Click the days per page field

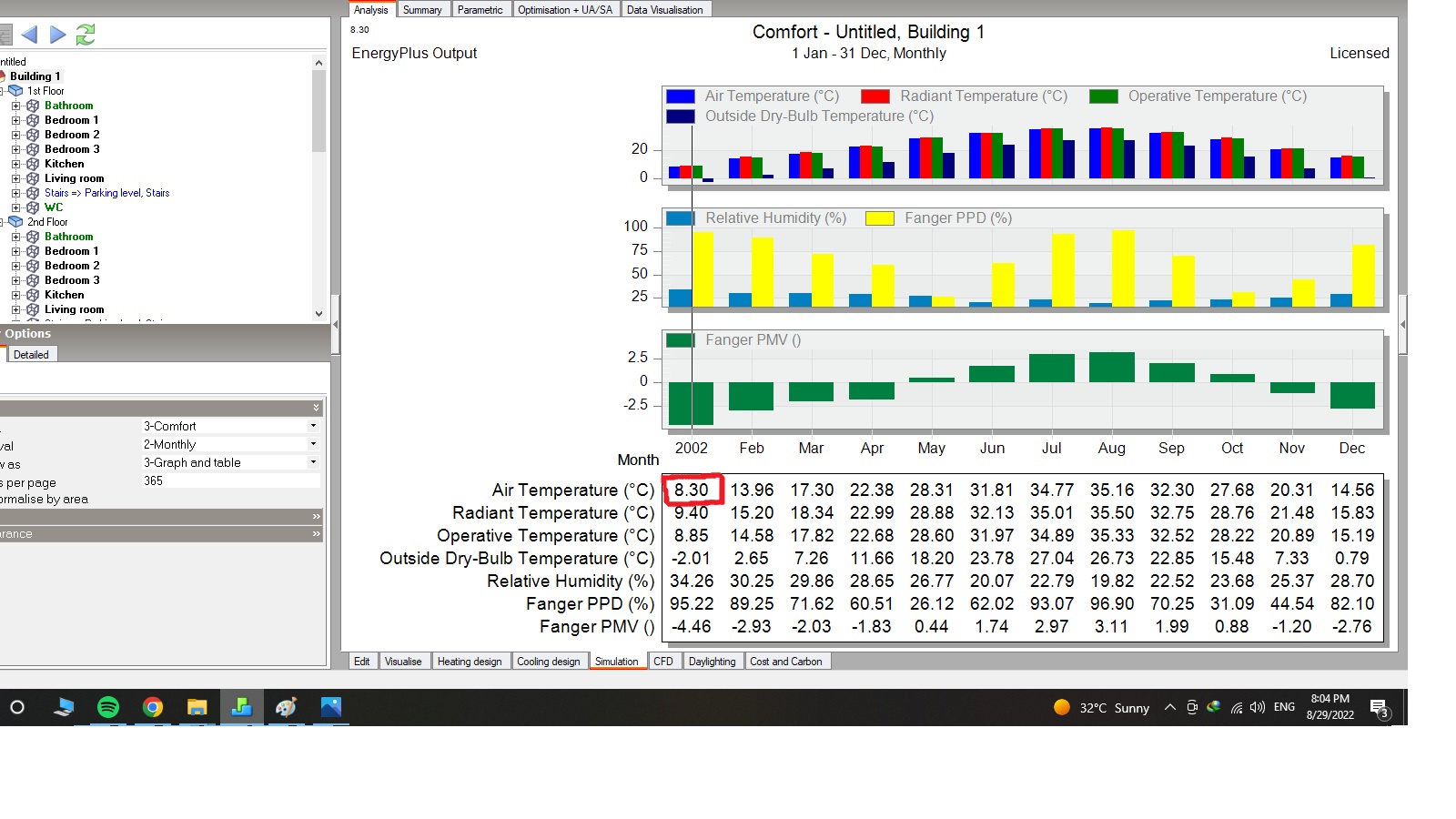tap(231, 480)
